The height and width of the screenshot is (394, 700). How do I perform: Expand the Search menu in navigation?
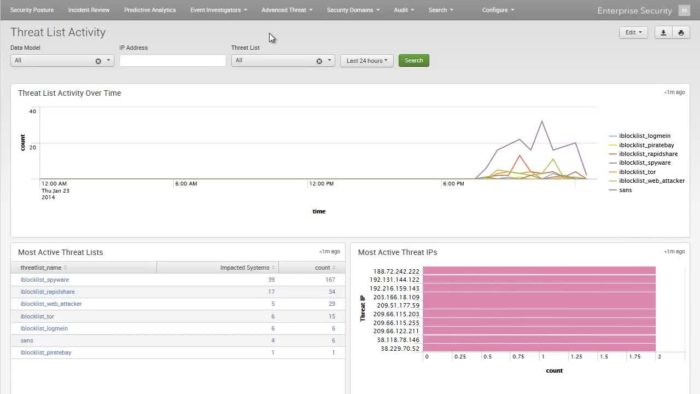click(441, 10)
